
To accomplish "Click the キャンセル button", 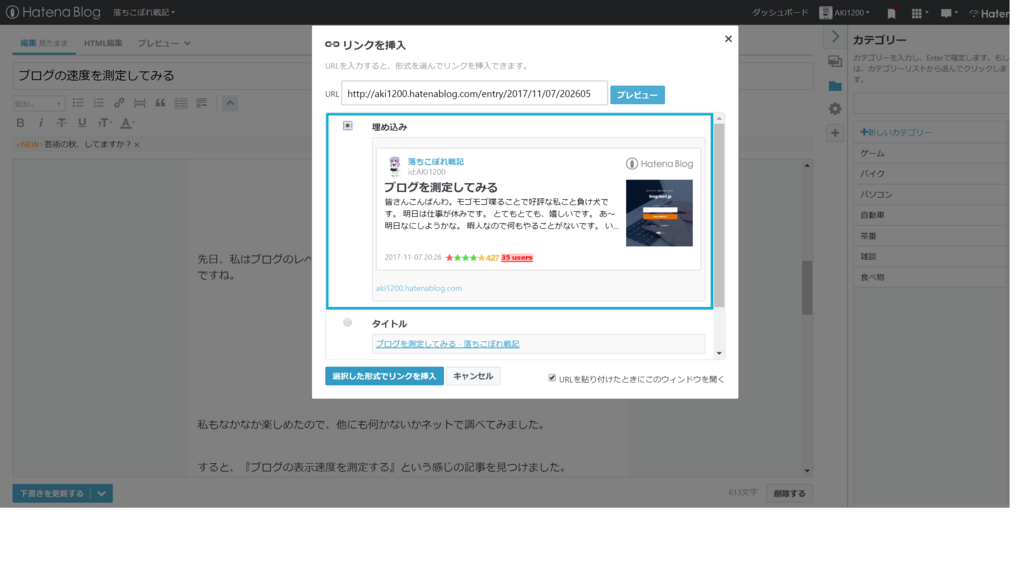I will [473, 376].
